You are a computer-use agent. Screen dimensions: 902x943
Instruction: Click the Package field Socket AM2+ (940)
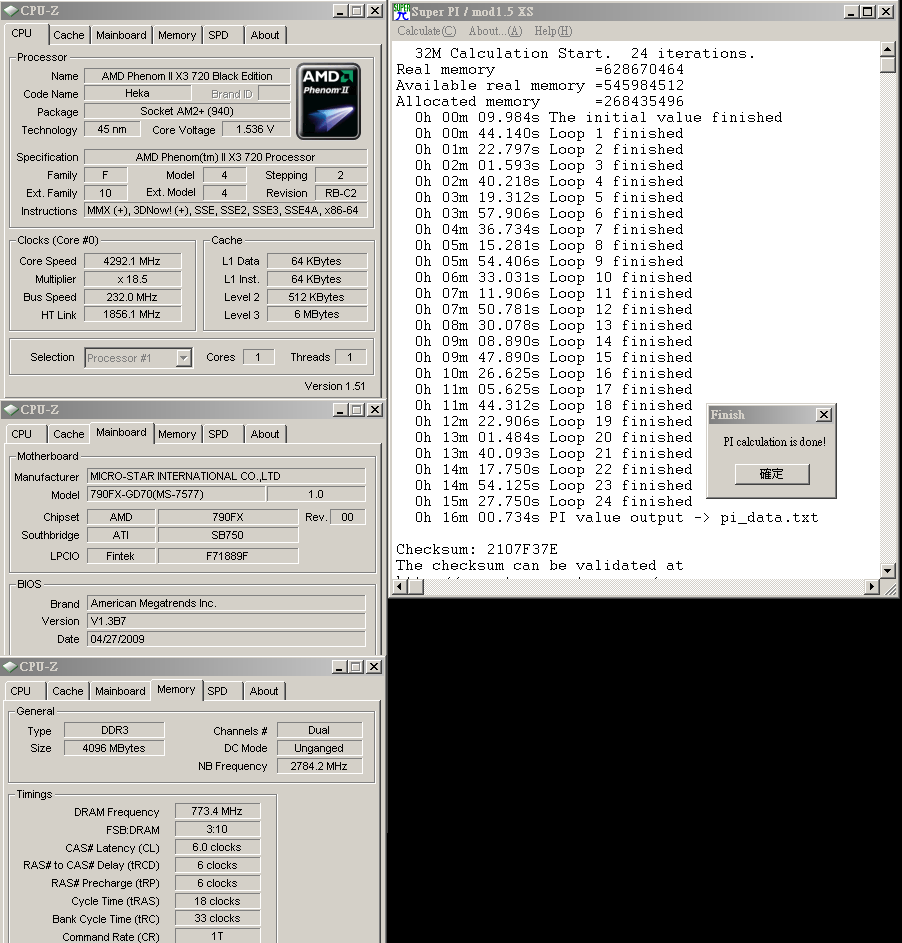pyautogui.click(x=187, y=111)
